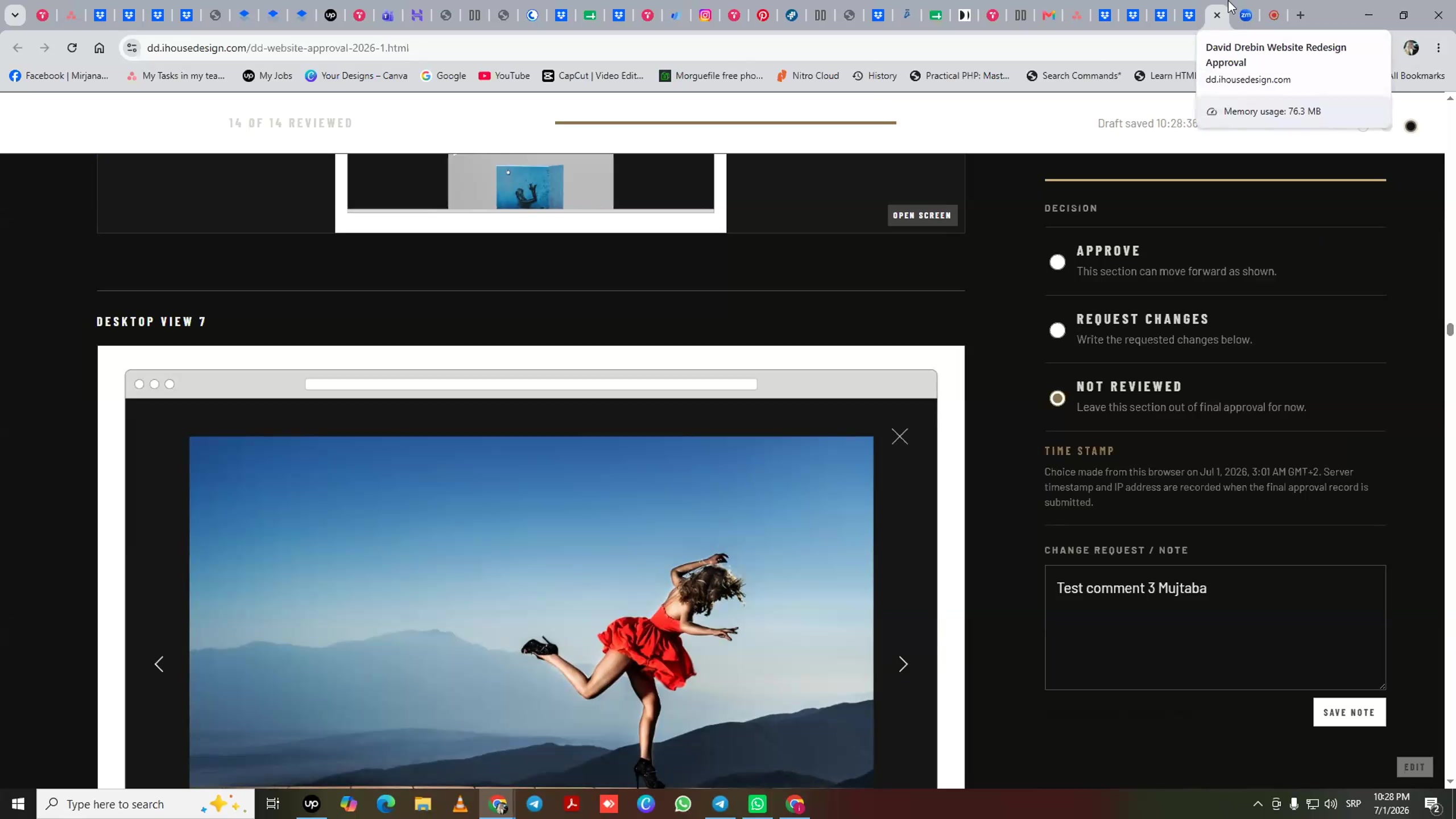This screenshot has width=1456, height=819.
Task: Close the current tab with its X
Action: [1217, 15]
